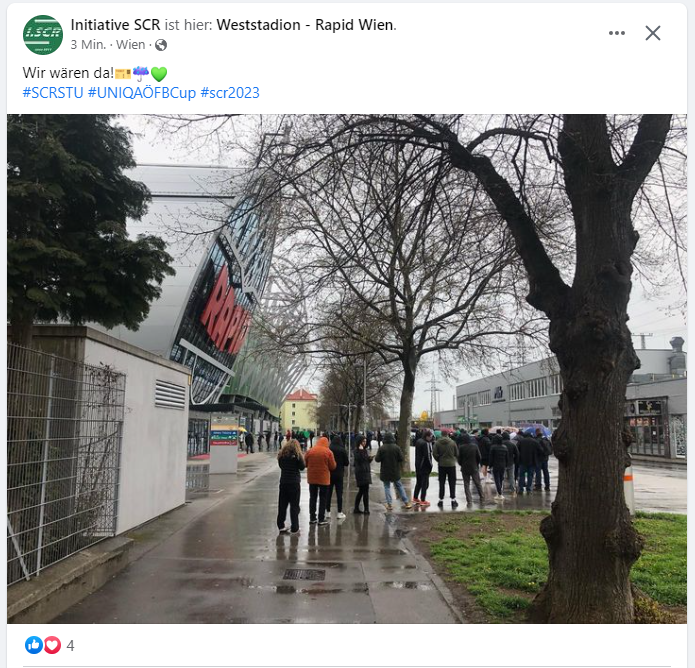This screenshot has height=668, width=695.
Task: Click the Wien location text under the name
Action: 131,45
